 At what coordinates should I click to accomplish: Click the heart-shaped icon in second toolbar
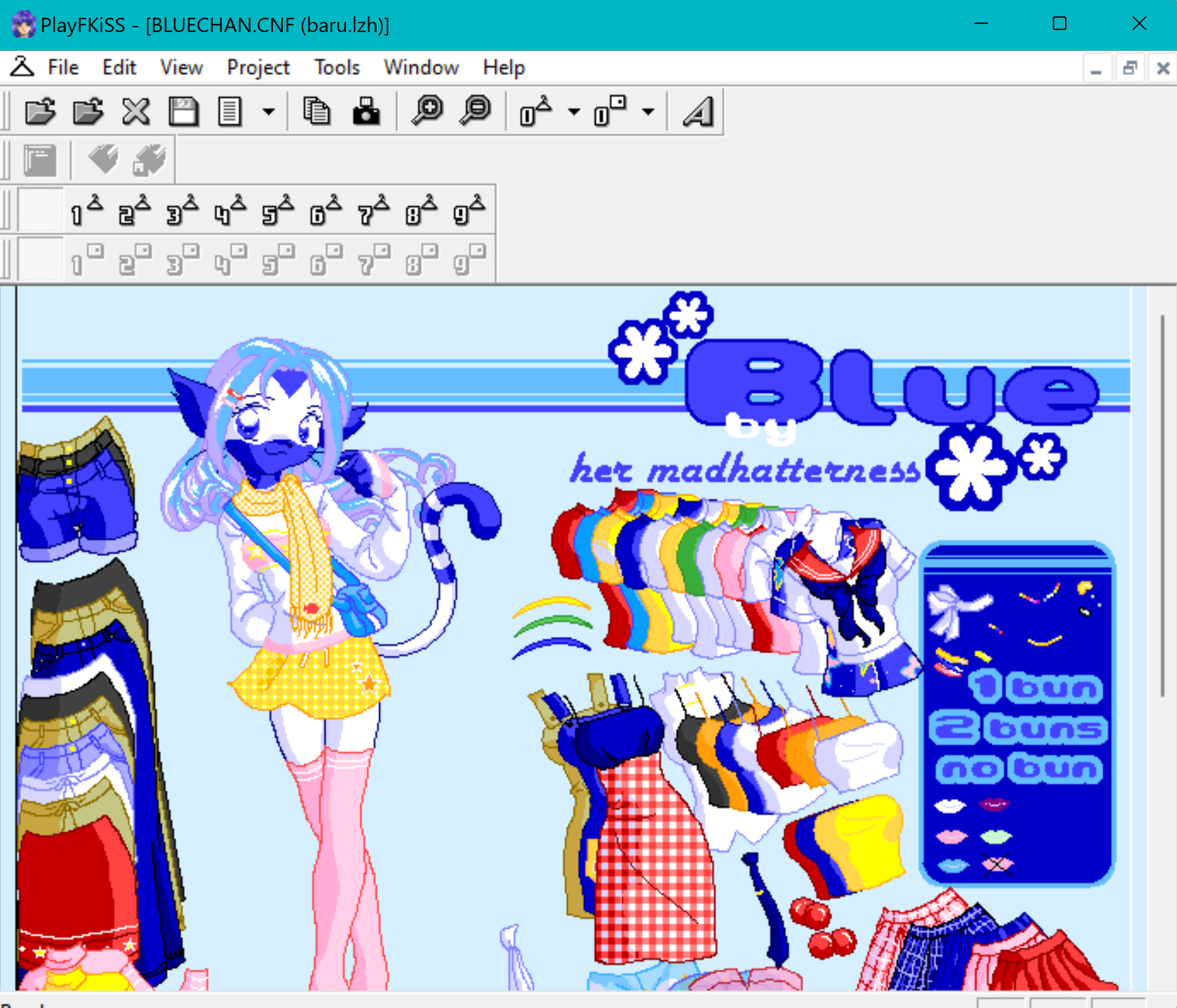[x=103, y=160]
